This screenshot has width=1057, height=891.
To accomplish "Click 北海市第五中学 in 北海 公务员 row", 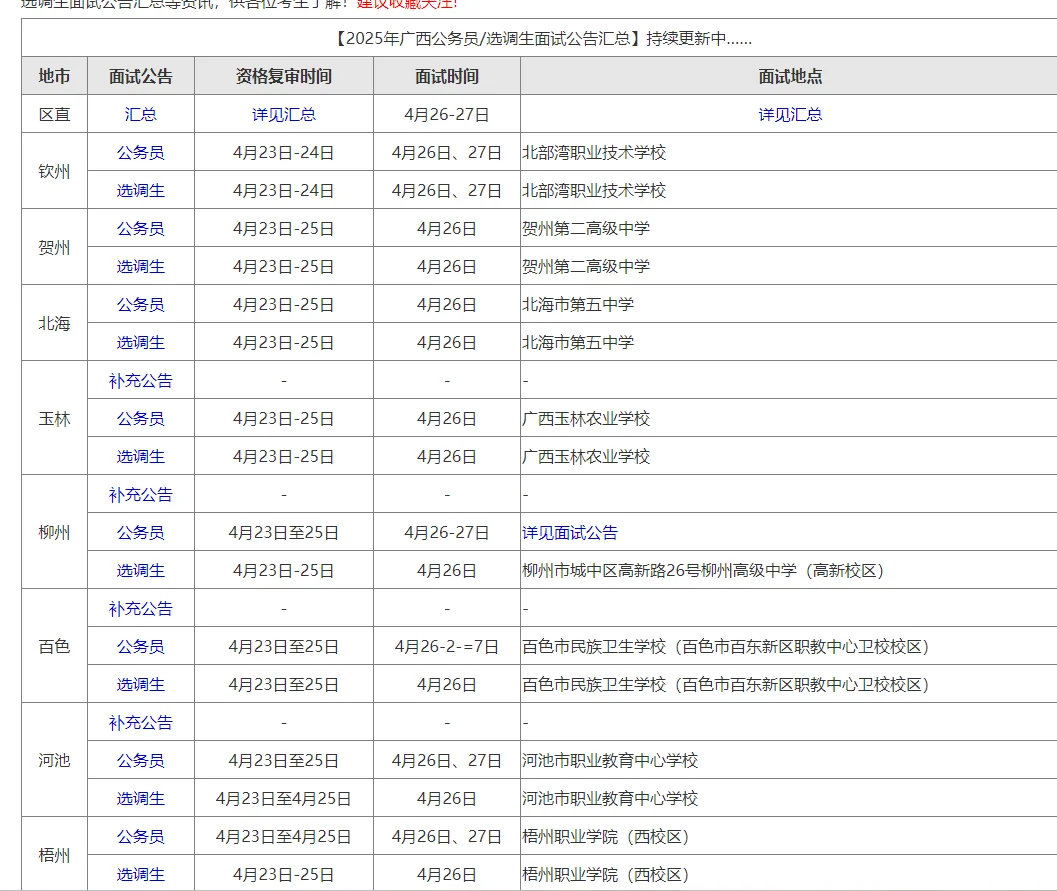I will click(578, 305).
